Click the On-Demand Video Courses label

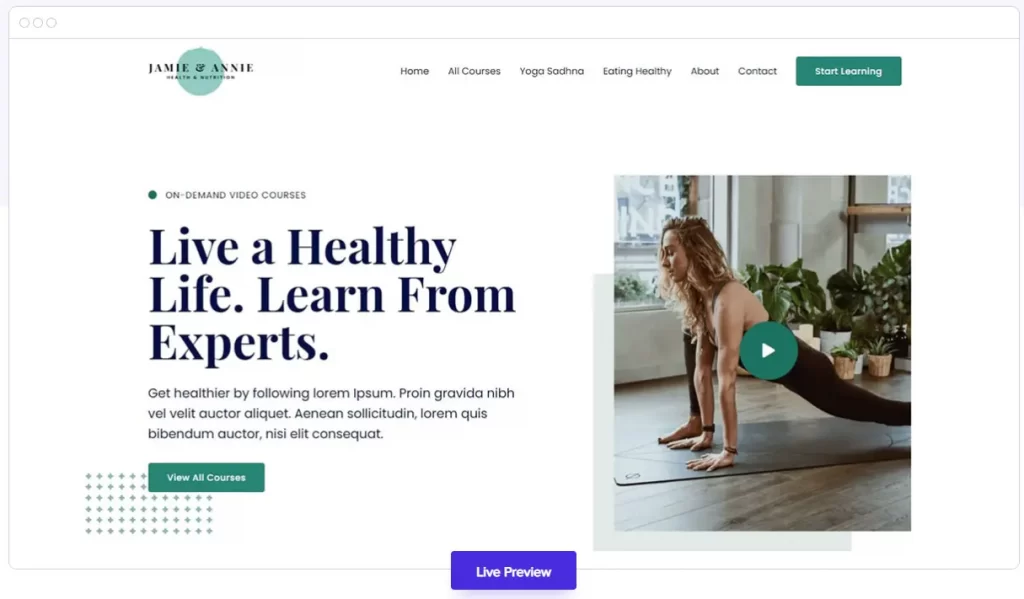[x=235, y=195]
